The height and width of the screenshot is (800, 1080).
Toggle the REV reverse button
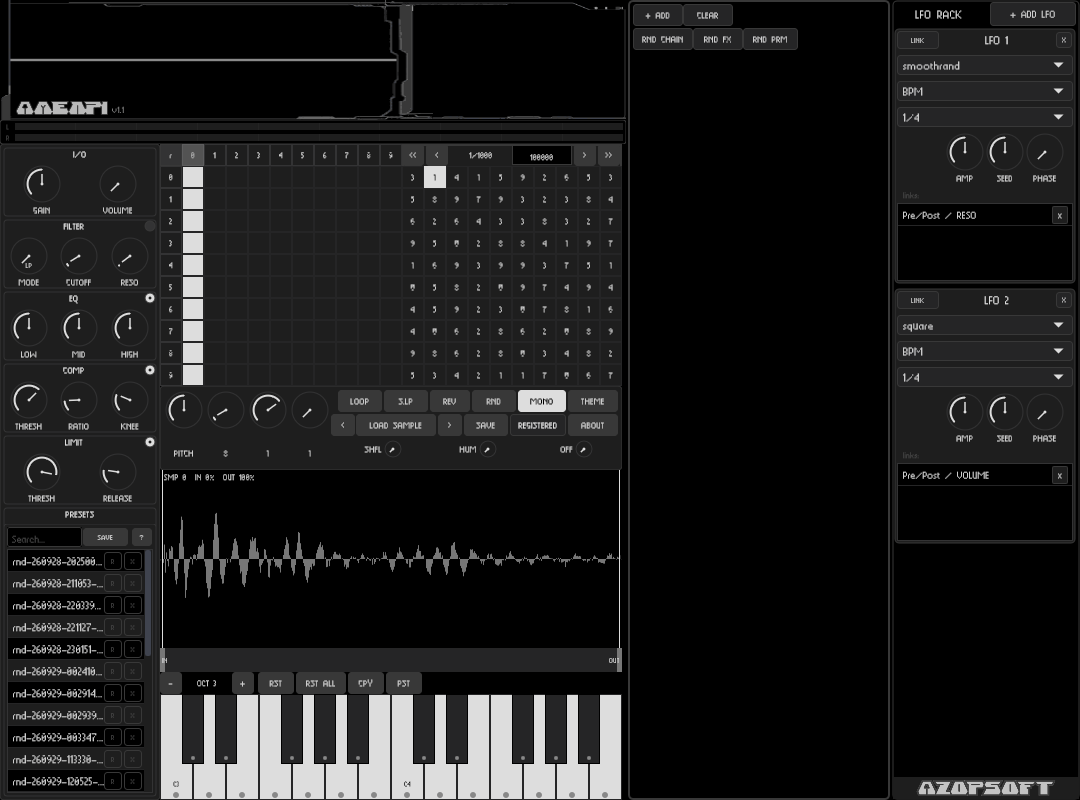tap(449, 402)
